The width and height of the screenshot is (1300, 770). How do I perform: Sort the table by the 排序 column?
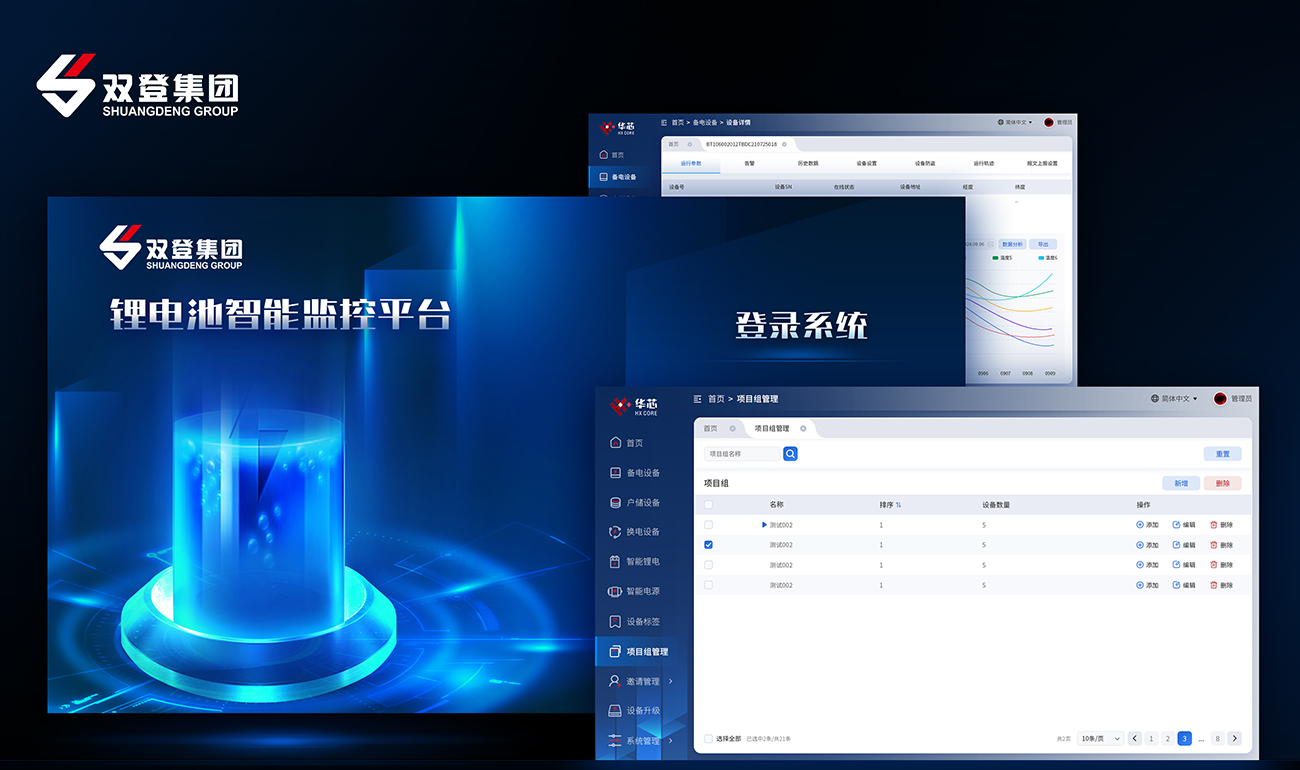[x=898, y=505]
